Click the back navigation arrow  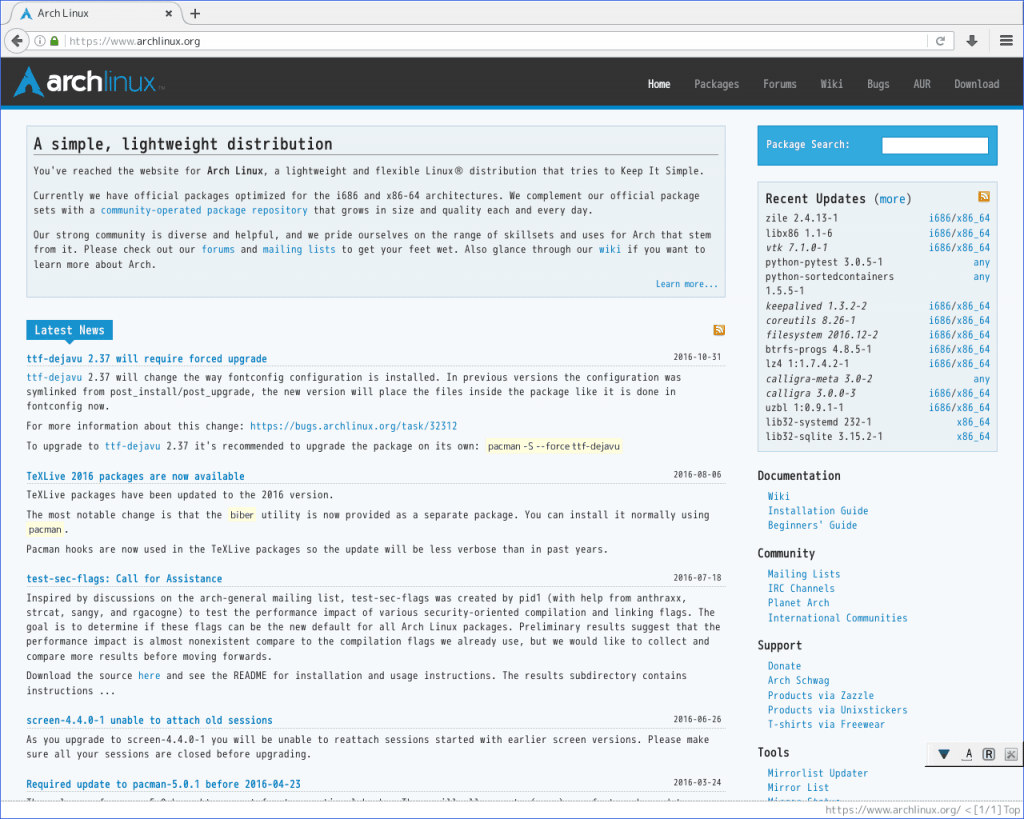coord(16,41)
